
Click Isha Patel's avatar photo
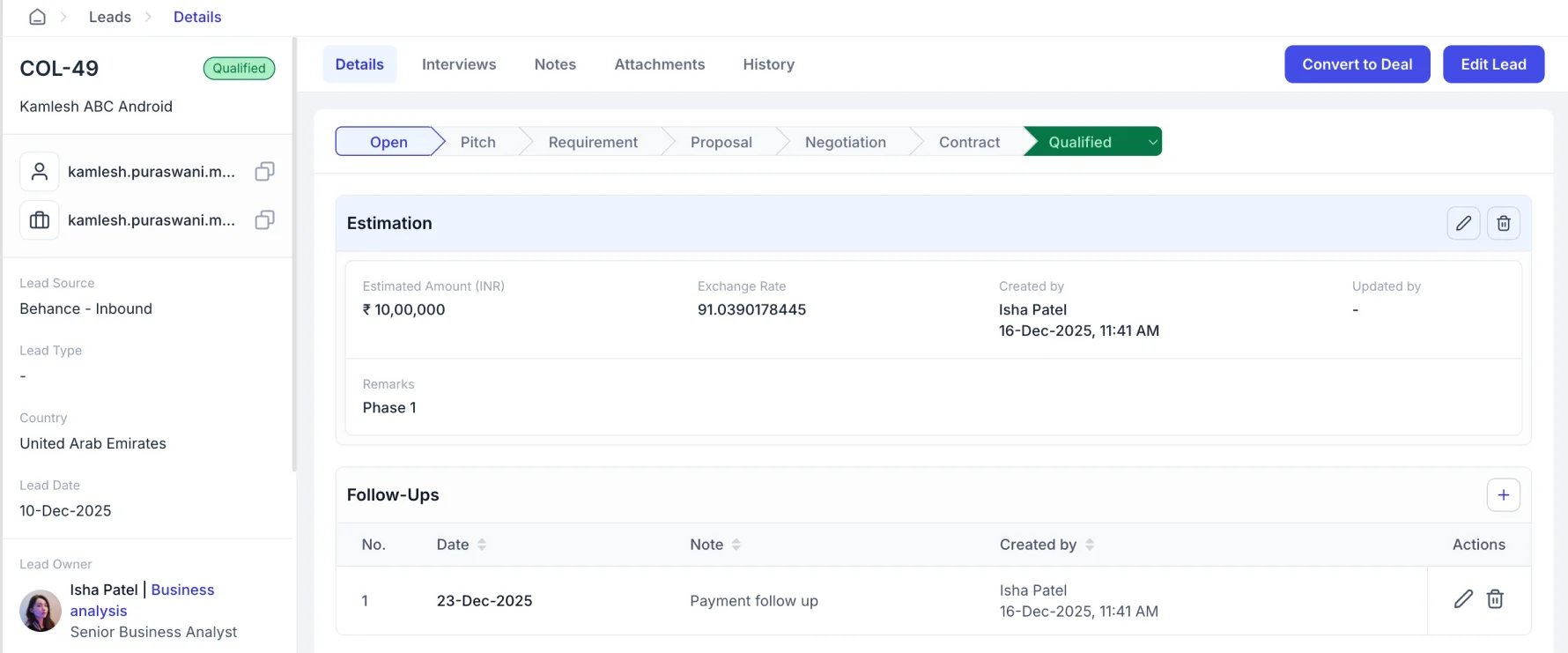[41, 611]
